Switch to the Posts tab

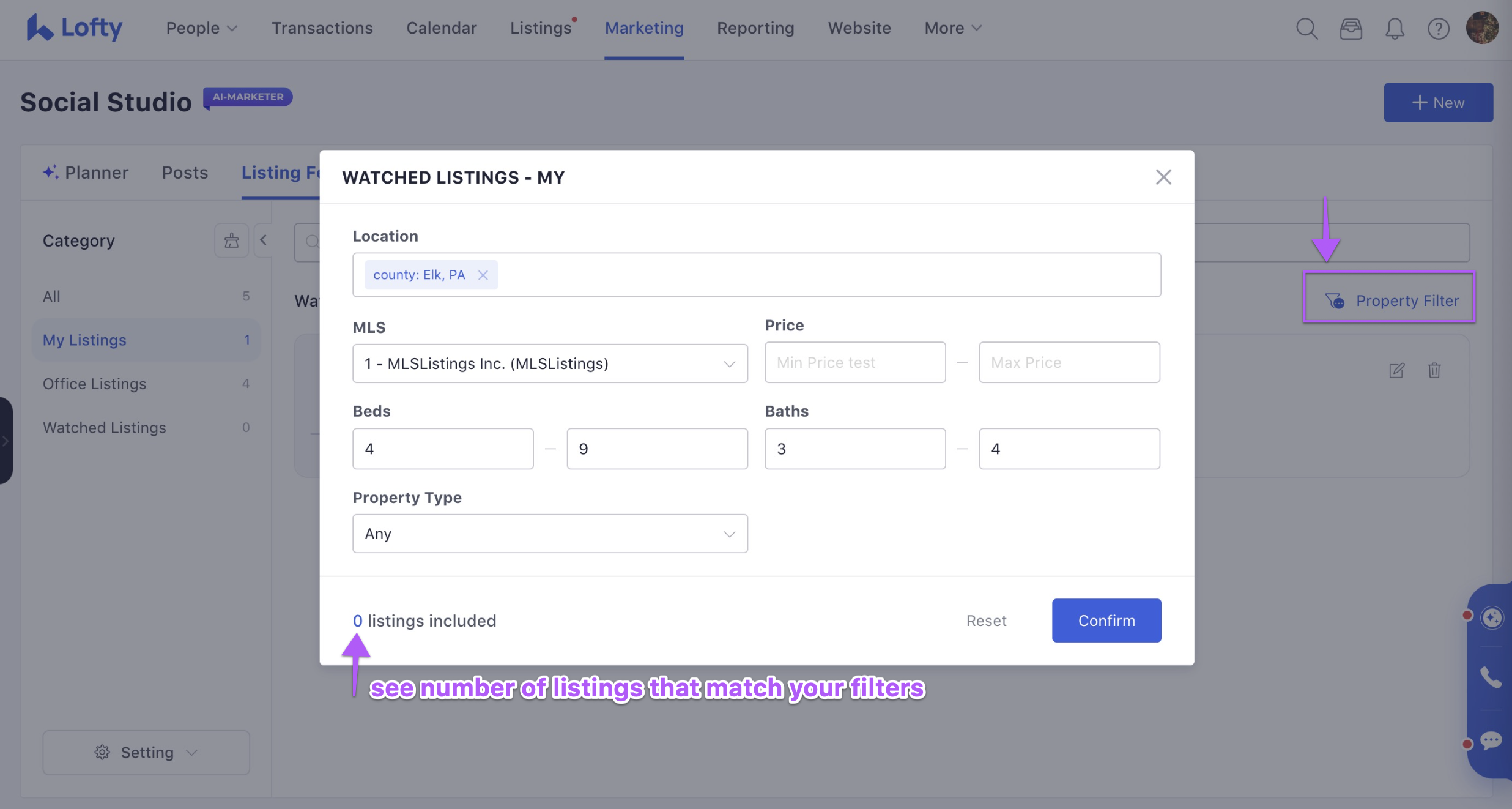185,173
